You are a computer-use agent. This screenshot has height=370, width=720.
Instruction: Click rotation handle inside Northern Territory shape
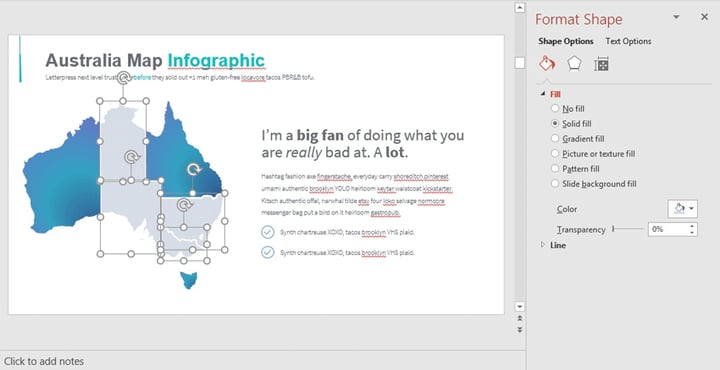pos(132,157)
